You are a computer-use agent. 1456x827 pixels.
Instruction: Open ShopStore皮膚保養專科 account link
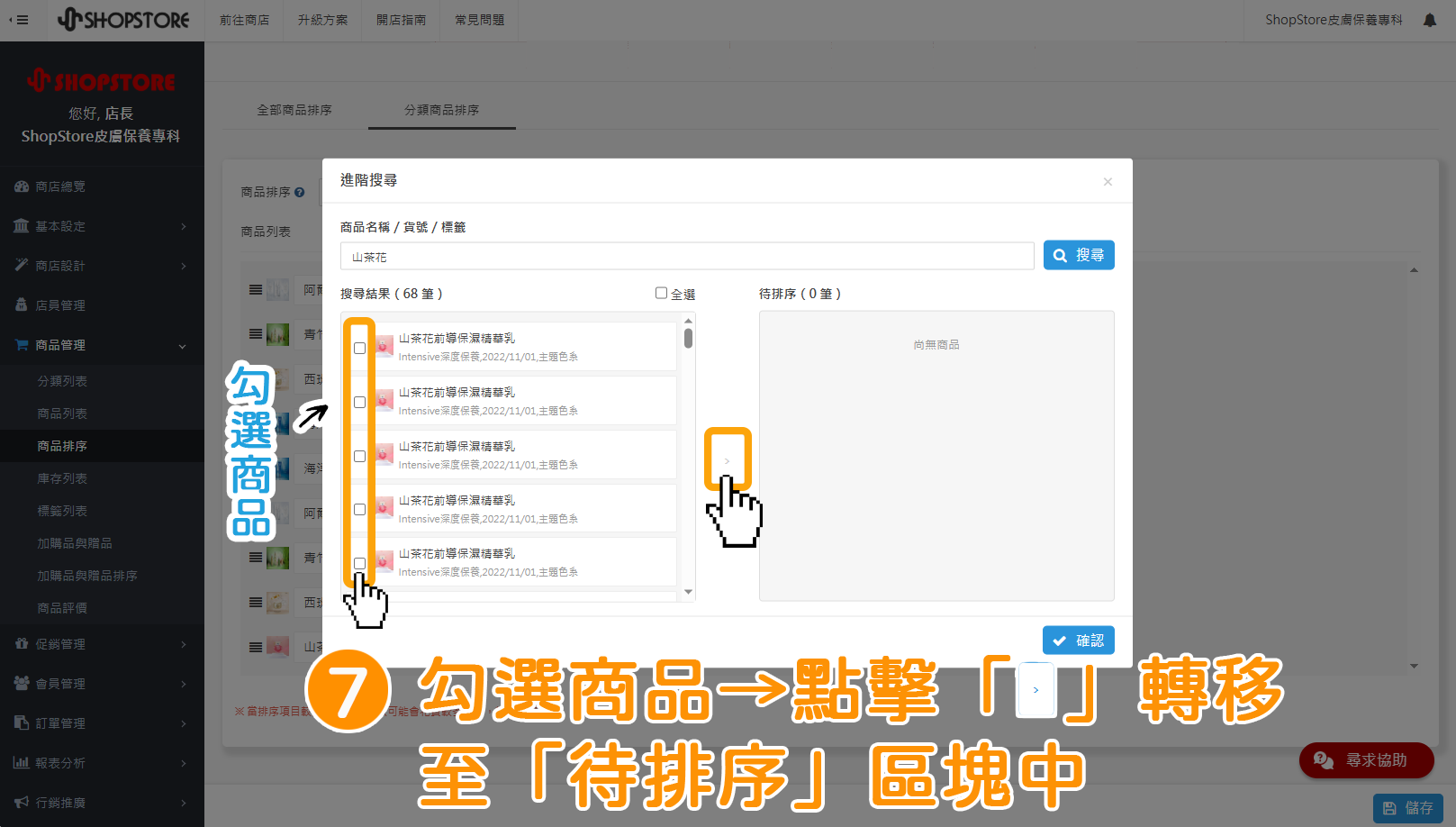pos(1334,20)
